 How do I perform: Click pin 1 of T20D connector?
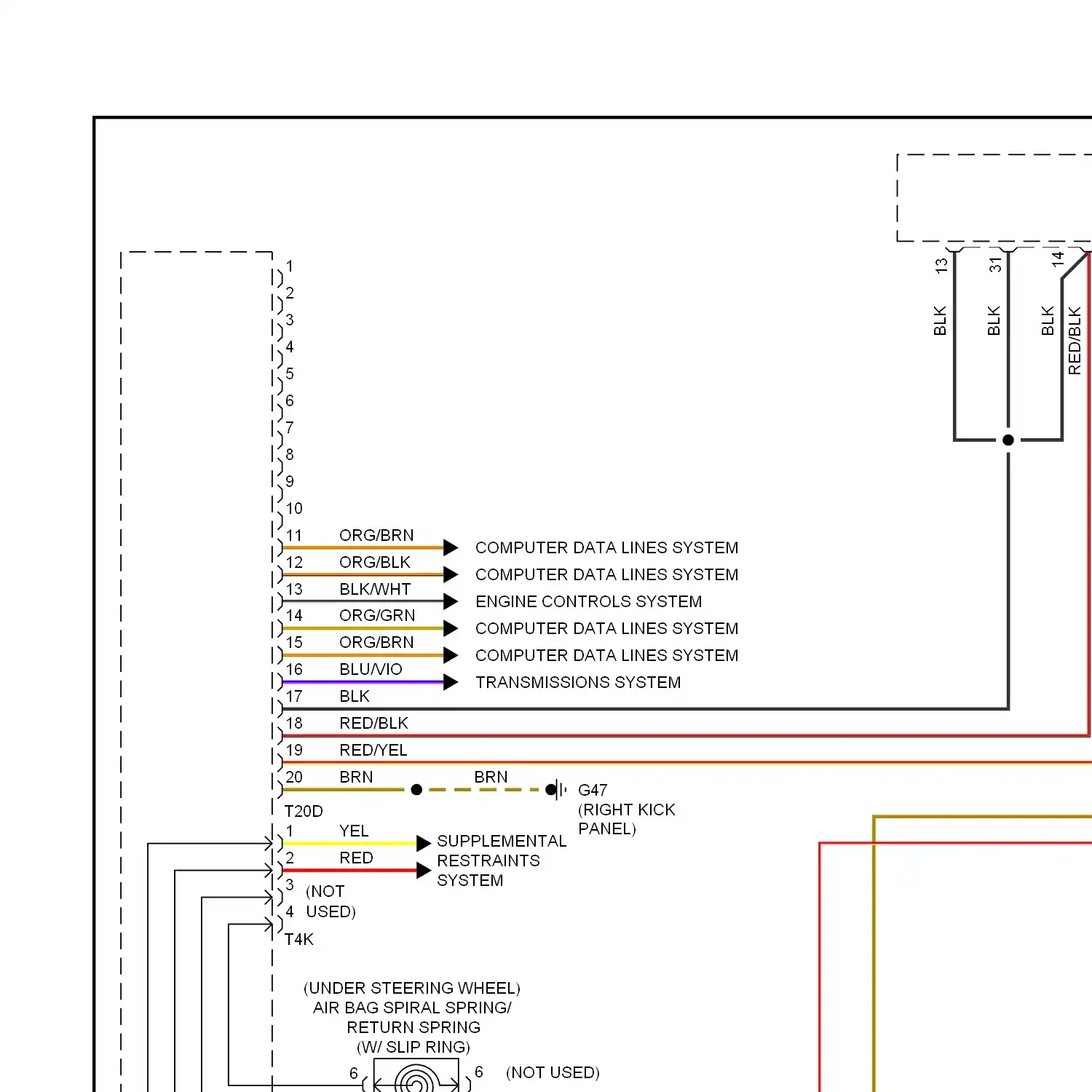click(x=290, y=266)
